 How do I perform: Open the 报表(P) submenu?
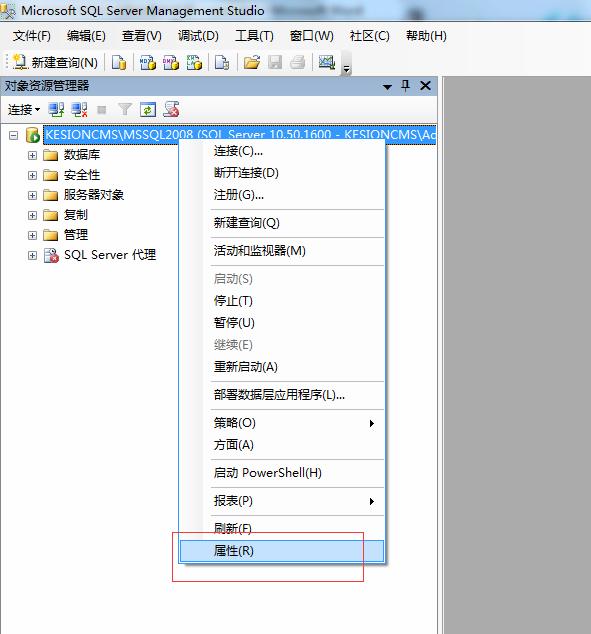click(282, 501)
